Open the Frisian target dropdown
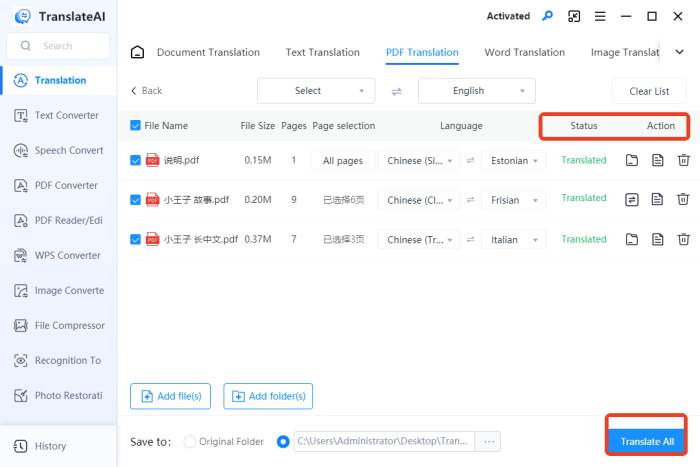Image resolution: width=700 pixels, height=467 pixels. (x=513, y=200)
